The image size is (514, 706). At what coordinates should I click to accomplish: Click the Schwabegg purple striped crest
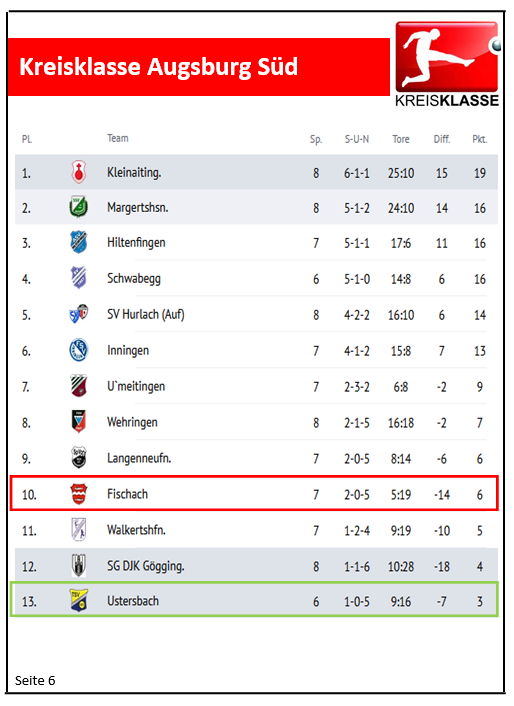pyautogui.click(x=79, y=278)
